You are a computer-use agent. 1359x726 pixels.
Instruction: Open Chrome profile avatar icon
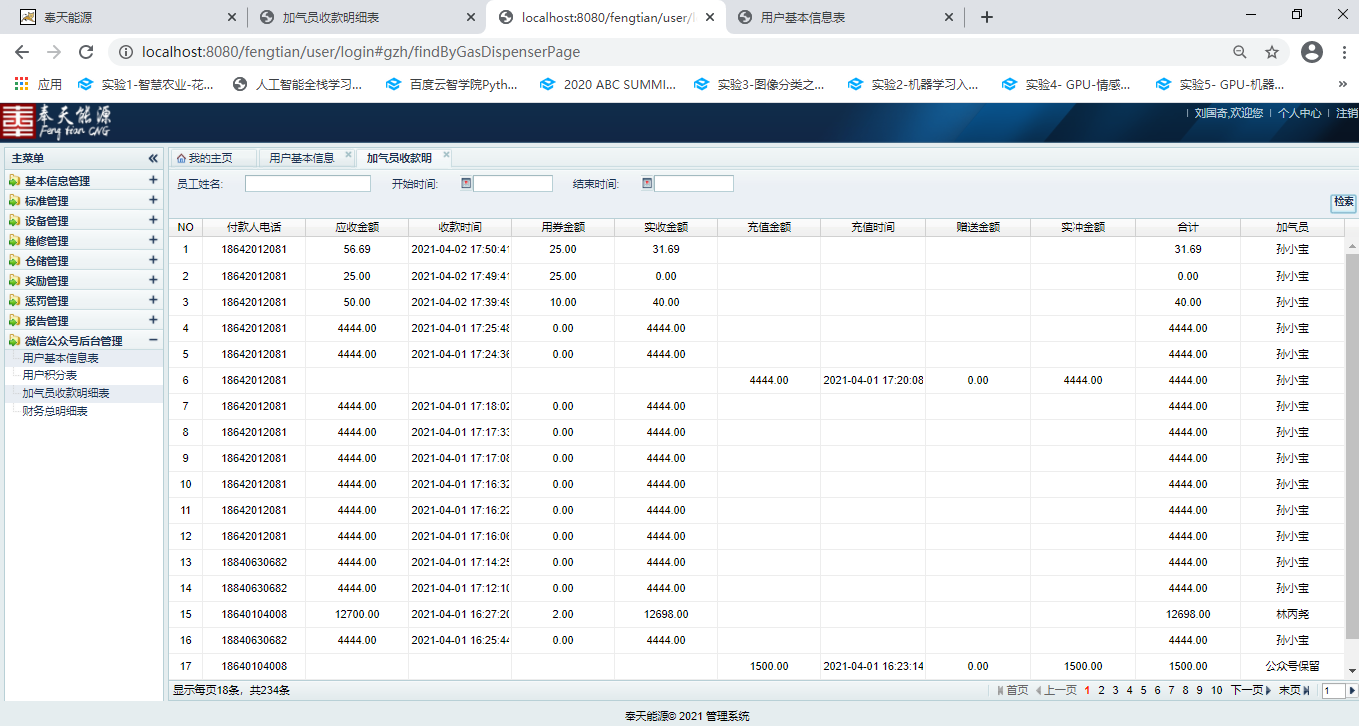click(x=1312, y=52)
